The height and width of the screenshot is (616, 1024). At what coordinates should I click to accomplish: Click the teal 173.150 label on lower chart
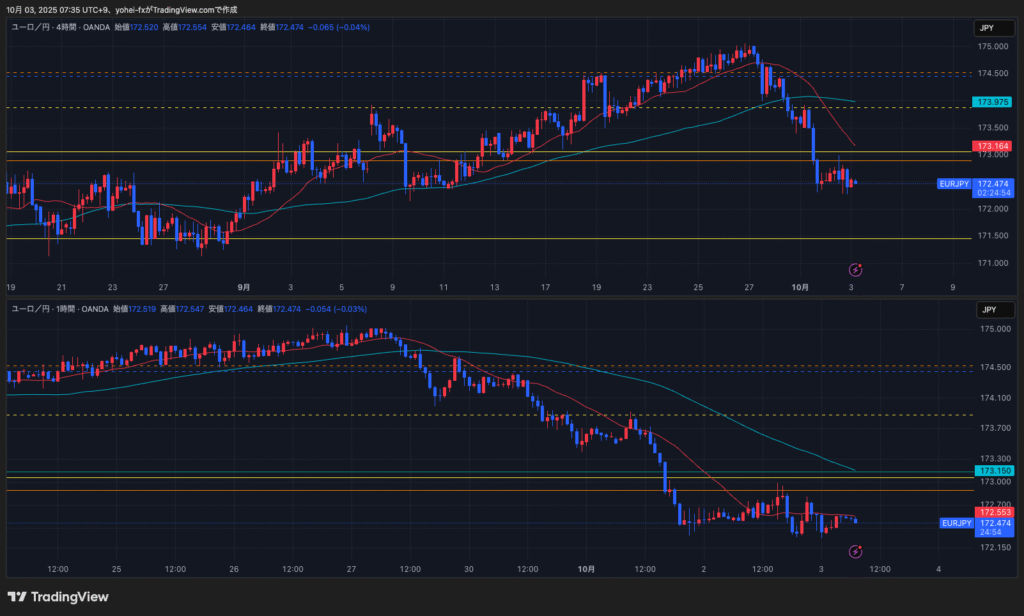coord(993,470)
